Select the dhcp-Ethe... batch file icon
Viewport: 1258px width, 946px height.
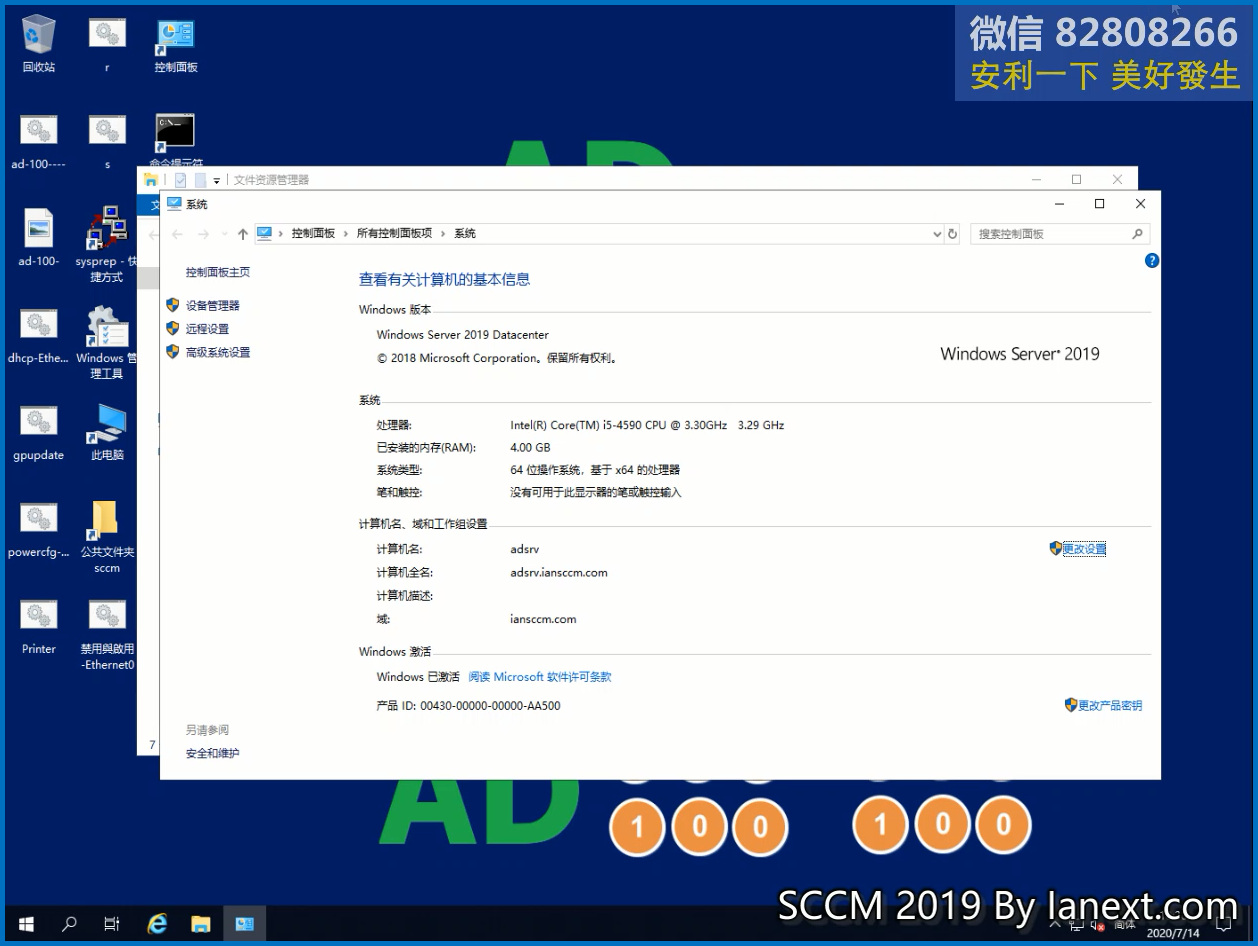(38, 336)
